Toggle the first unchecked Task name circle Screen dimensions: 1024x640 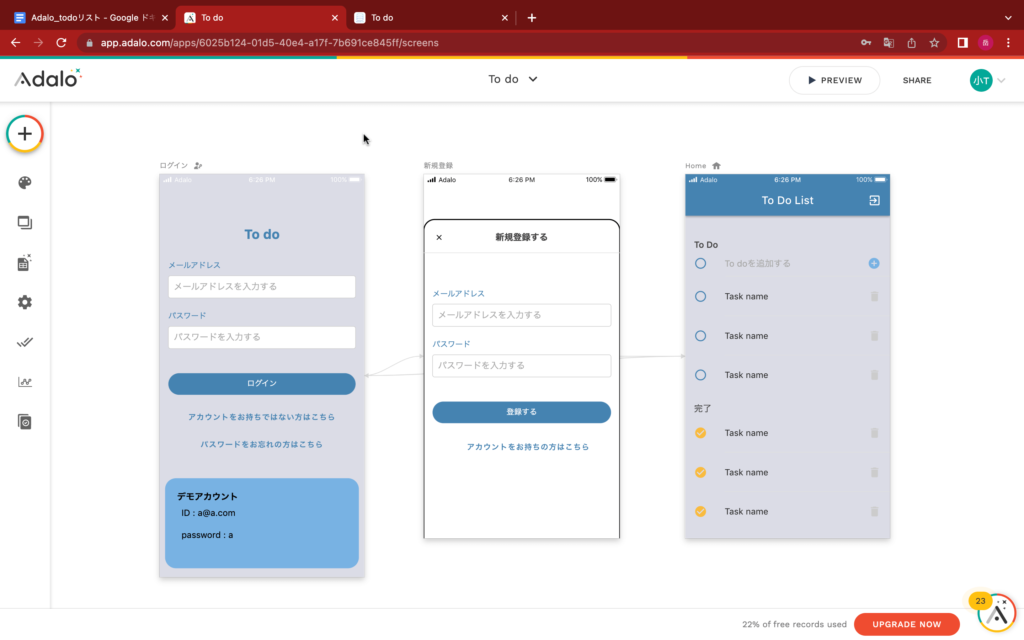click(700, 296)
